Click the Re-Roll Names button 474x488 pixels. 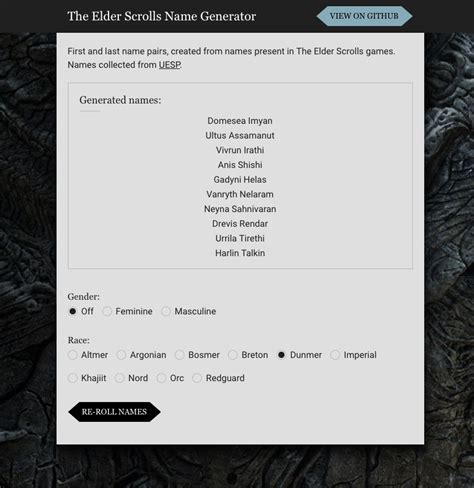114,412
